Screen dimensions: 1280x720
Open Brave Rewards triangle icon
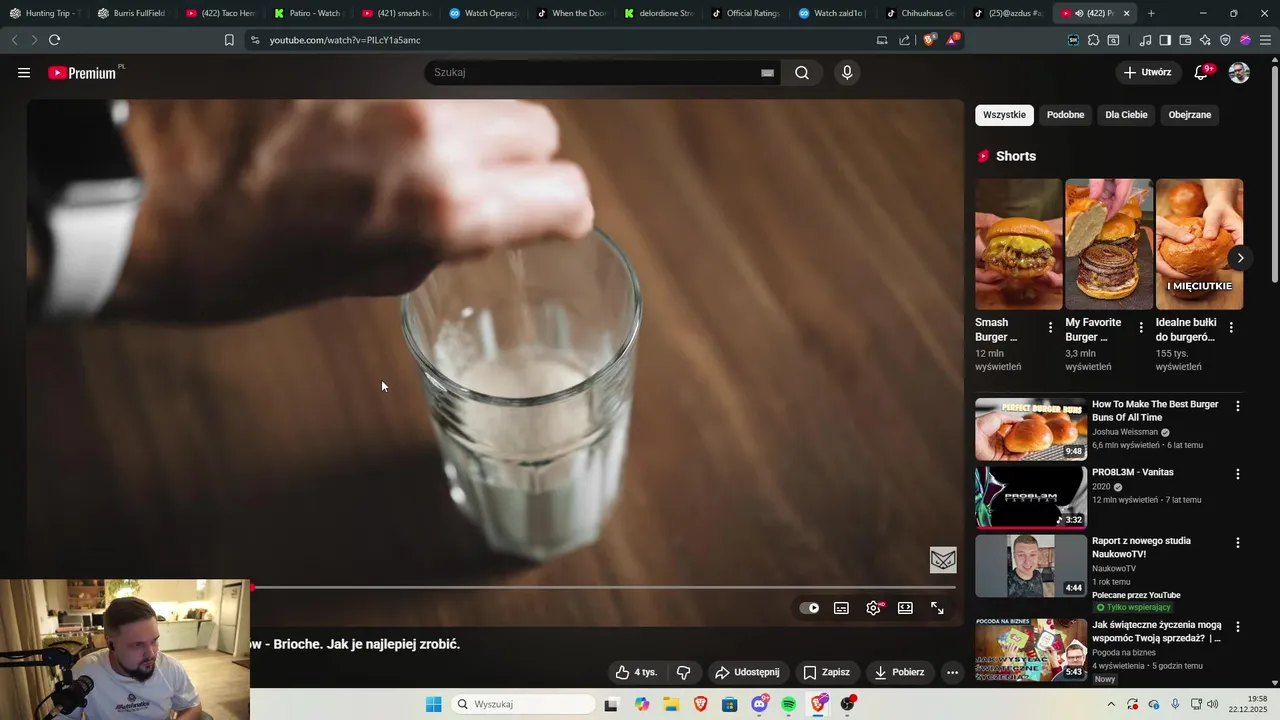pyautogui.click(x=953, y=40)
